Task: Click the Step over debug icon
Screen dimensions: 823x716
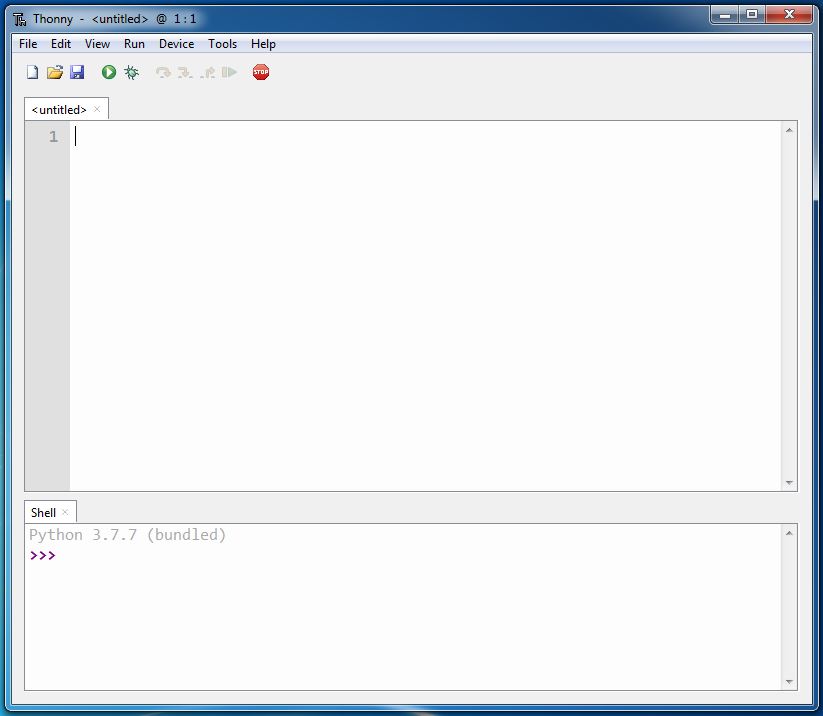Action: (163, 72)
